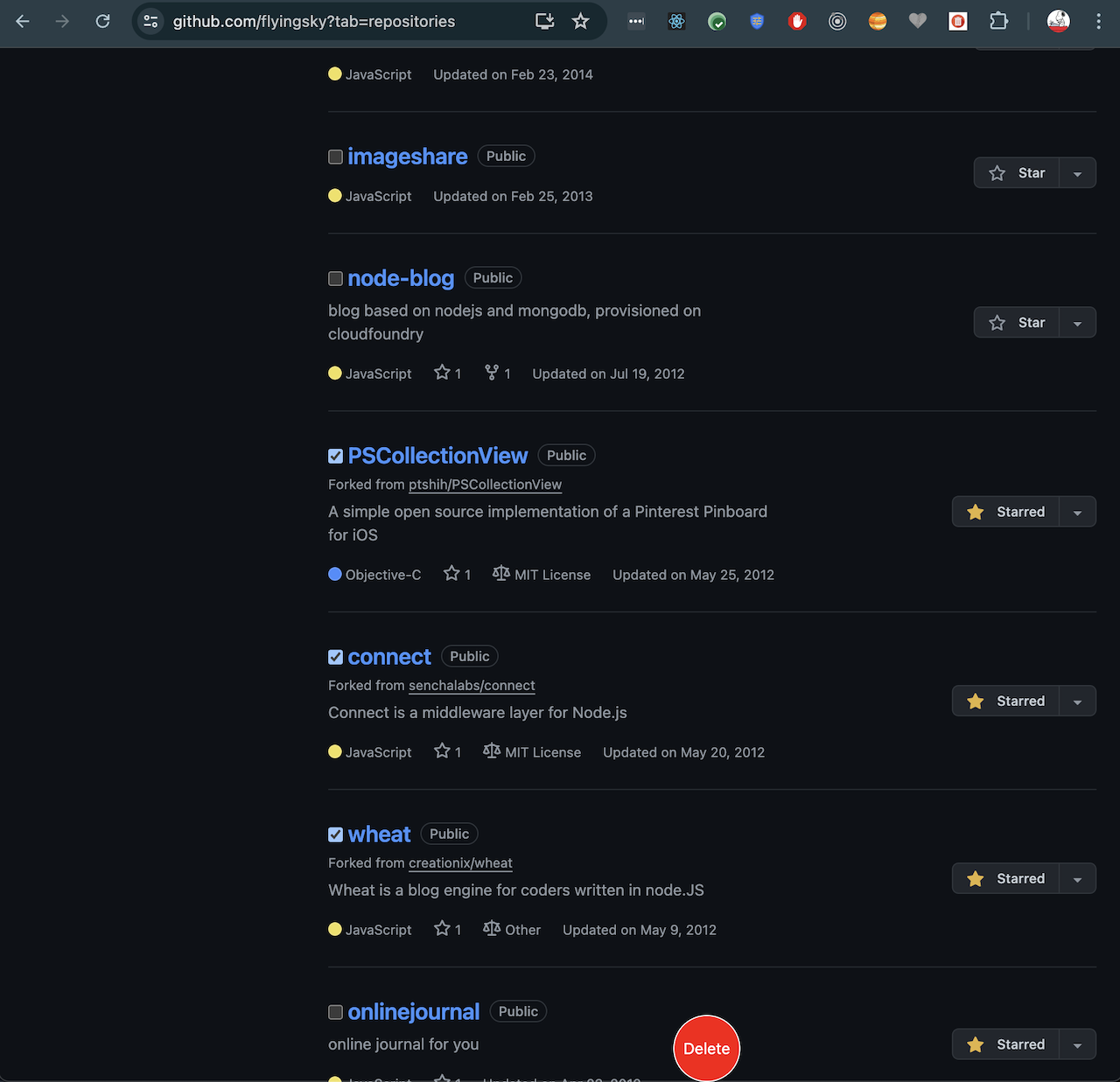Open the PSCollectionView repository link
Screen dimensions: 1120x1082
click(437, 456)
